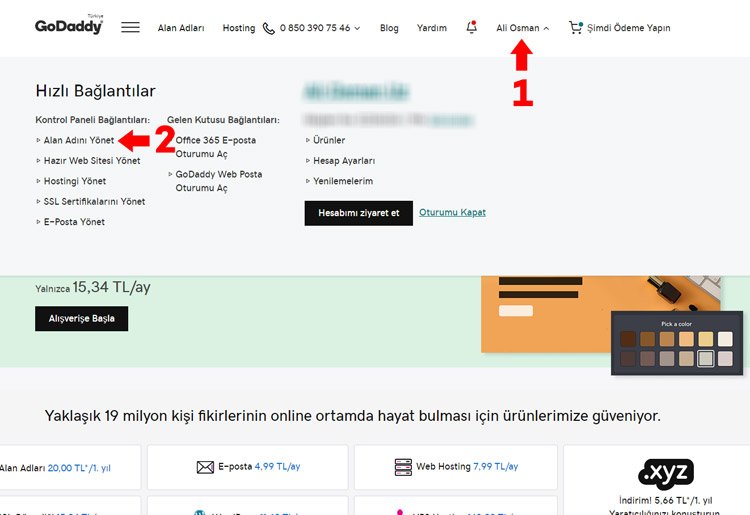750x515 pixels.
Task: Open SSL Sertifikalarını Yönet link
Action: 94,202
